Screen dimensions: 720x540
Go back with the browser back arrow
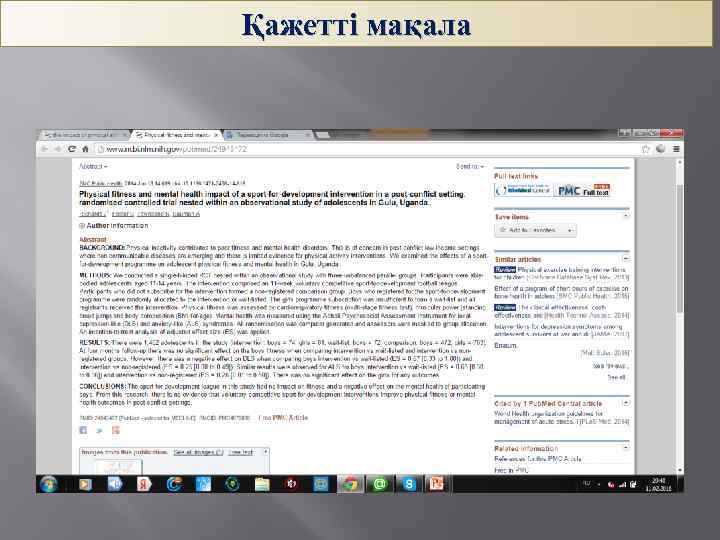tap(45, 149)
